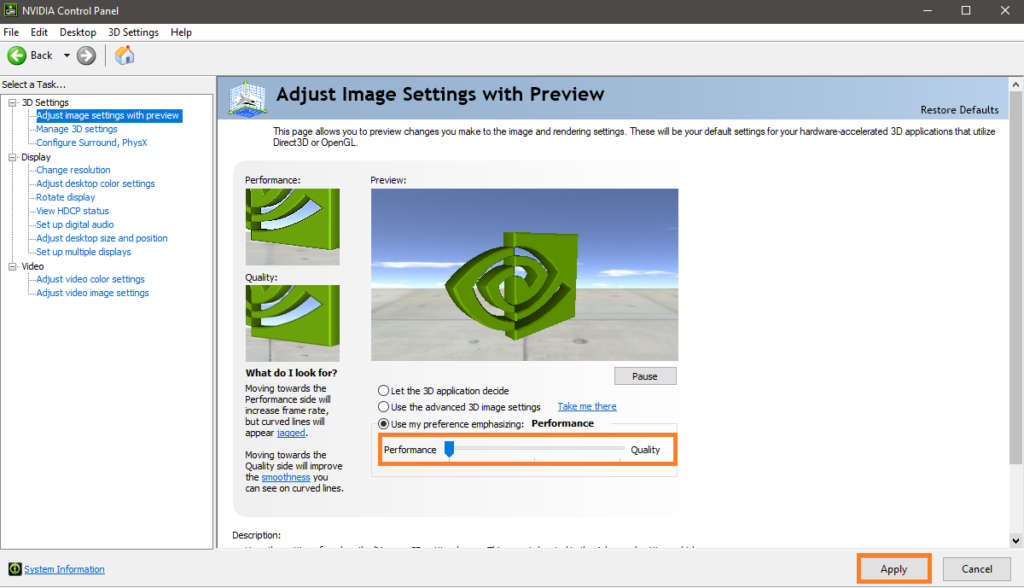Click the Pause preview button
Image resolution: width=1024 pixels, height=588 pixels.
tap(645, 376)
